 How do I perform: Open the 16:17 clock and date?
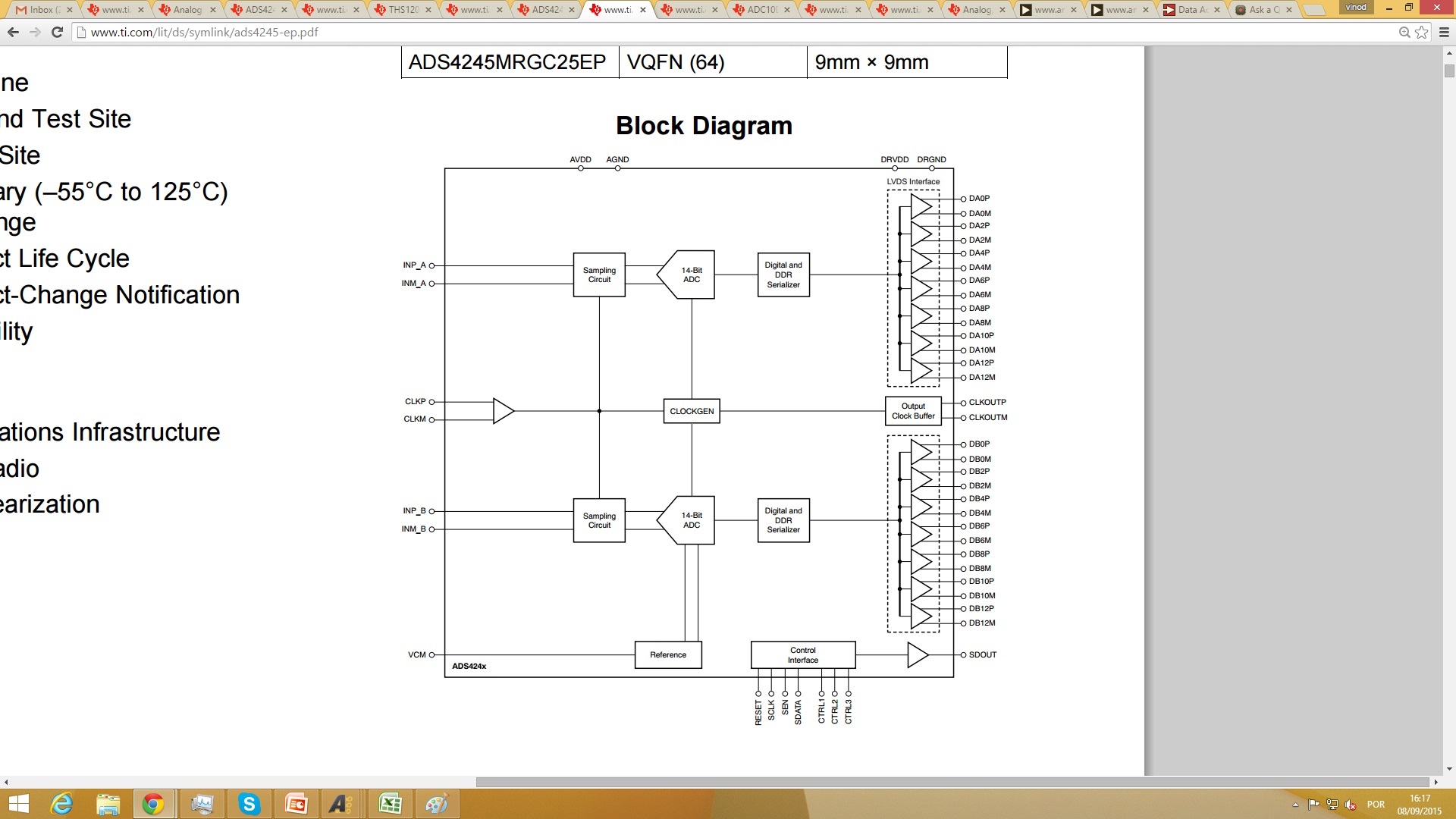[x=1420, y=805]
